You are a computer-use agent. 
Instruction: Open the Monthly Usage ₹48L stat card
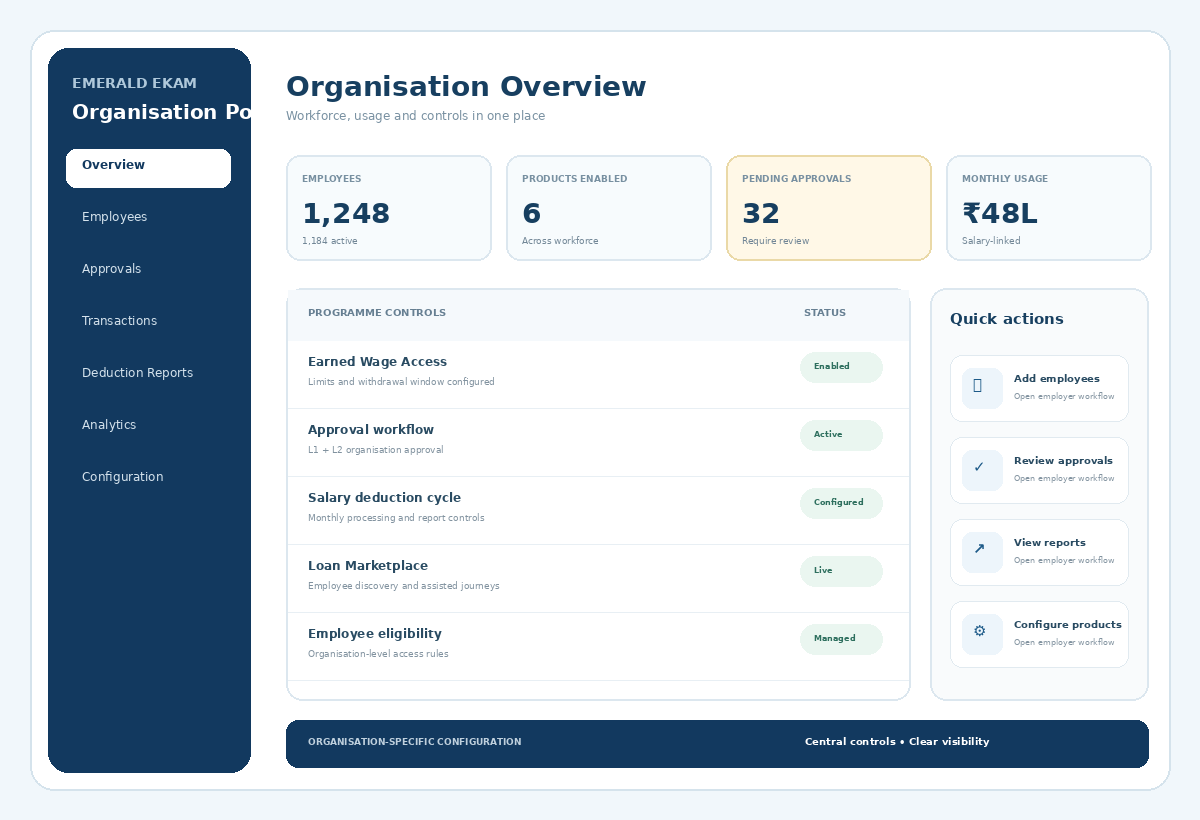tap(1049, 208)
